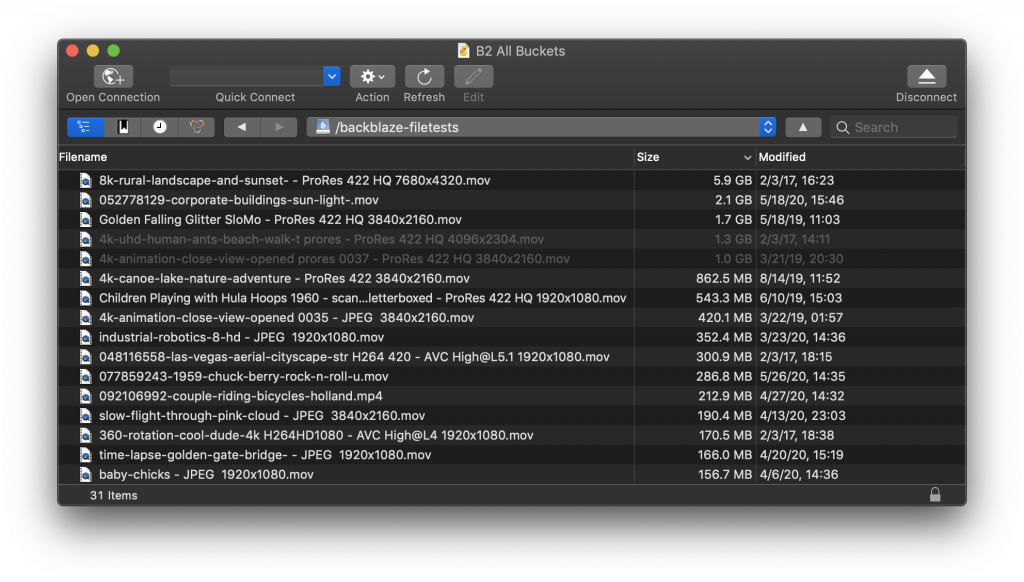
Task: Click file icon of industrial-robotics row
Action: coord(86,337)
